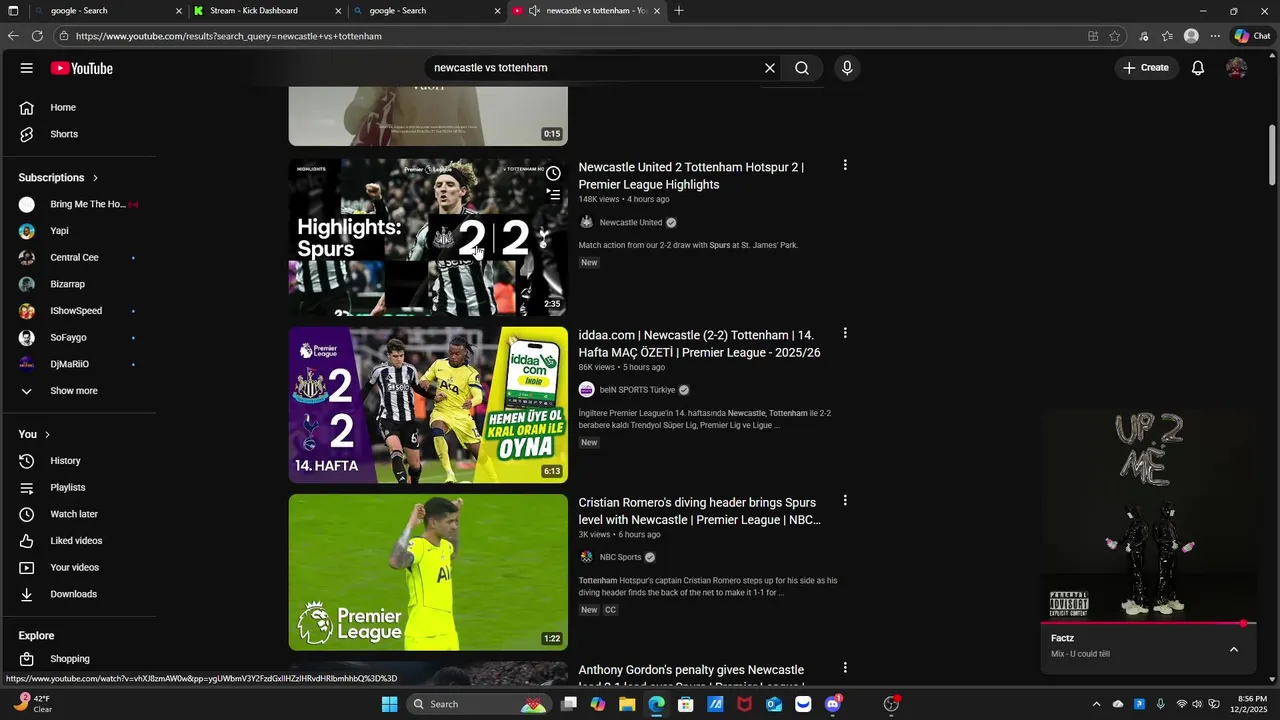The width and height of the screenshot is (1280, 720).
Task: Open iddaa.com Newcastle (2-2) Tottenham title
Action: point(699,344)
